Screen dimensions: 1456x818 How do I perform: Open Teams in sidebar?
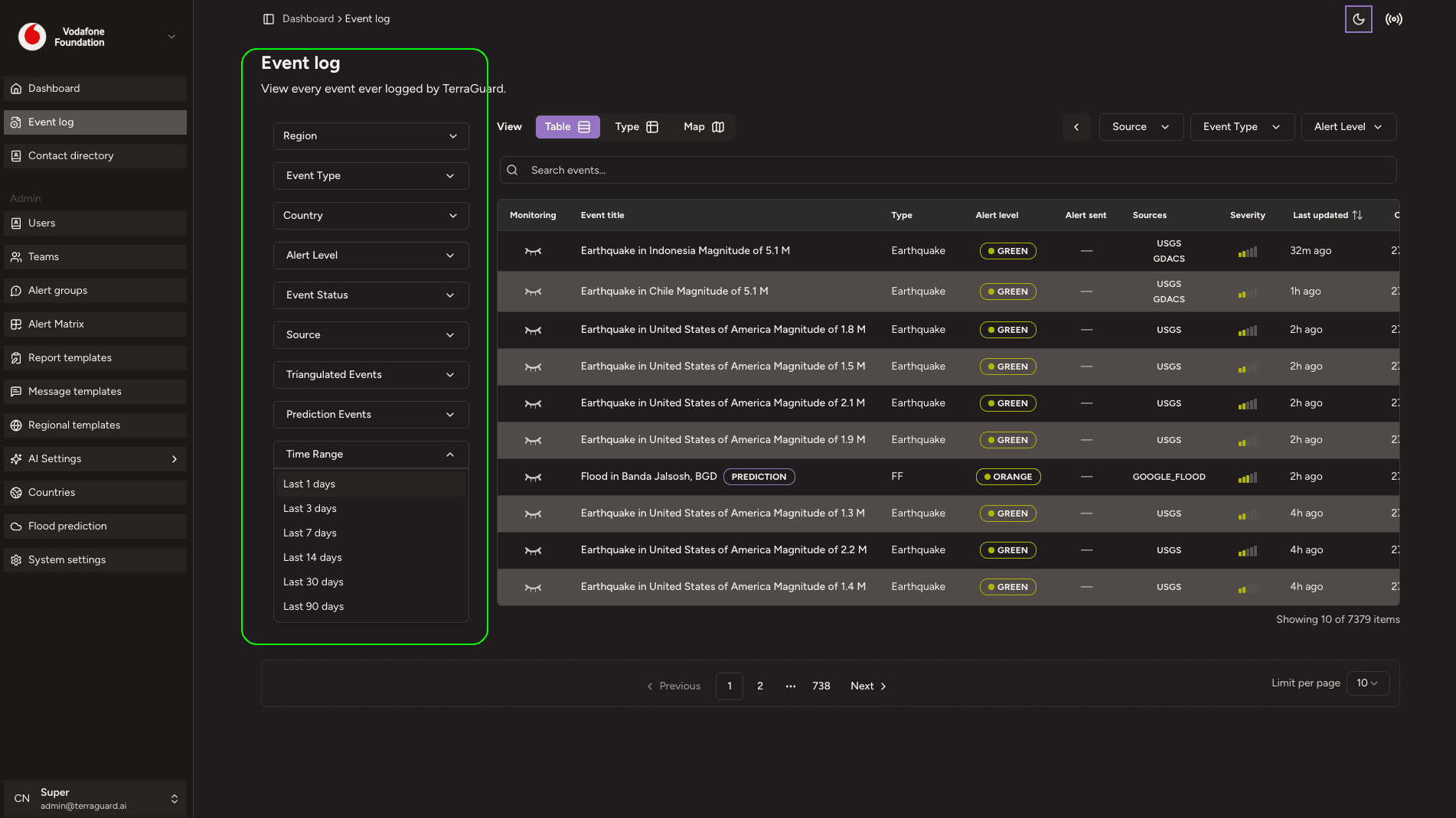[95, 257]
